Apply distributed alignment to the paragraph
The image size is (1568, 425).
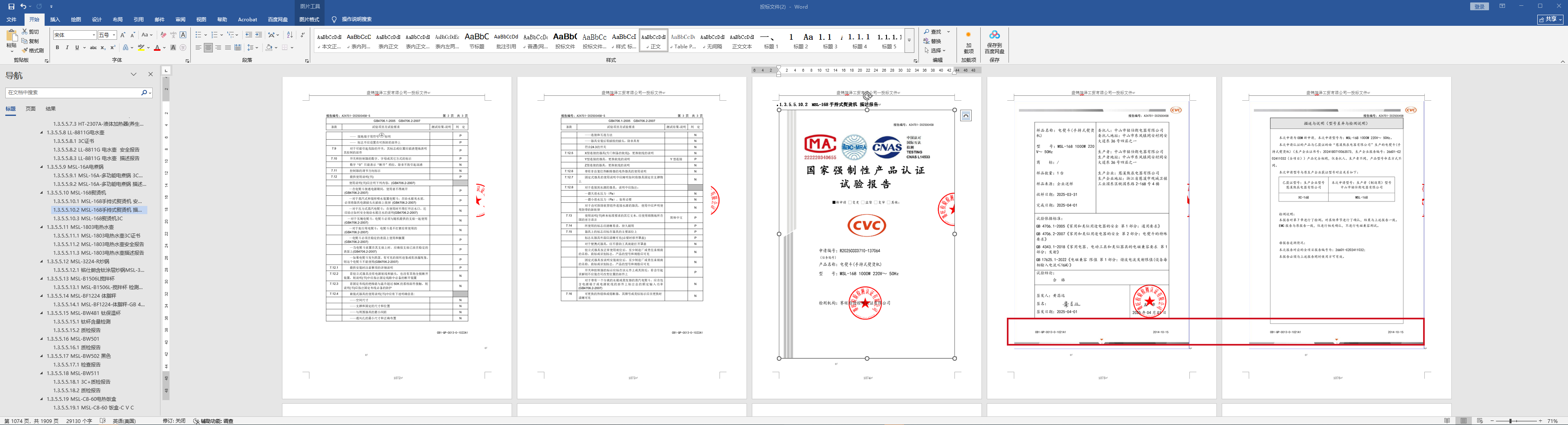[238, 47]
